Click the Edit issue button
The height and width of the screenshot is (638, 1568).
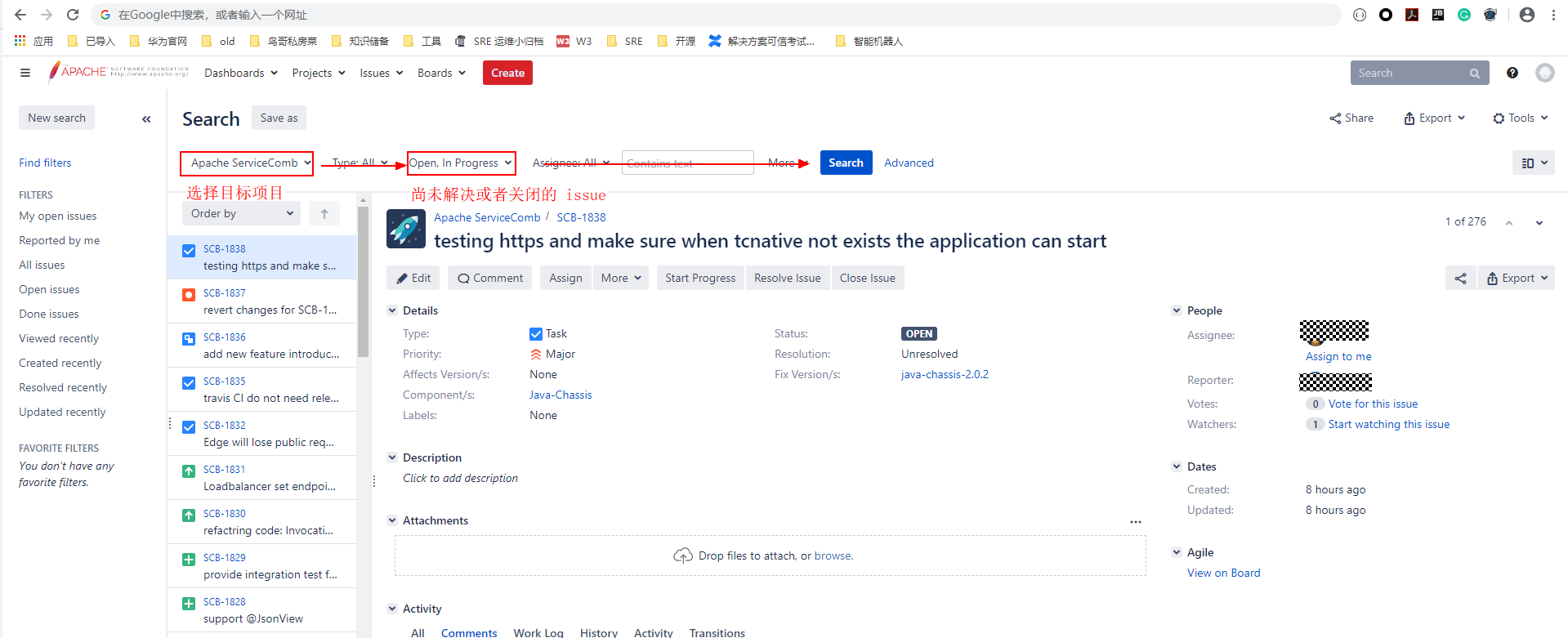pyautogui.click(x=413, y=279)
